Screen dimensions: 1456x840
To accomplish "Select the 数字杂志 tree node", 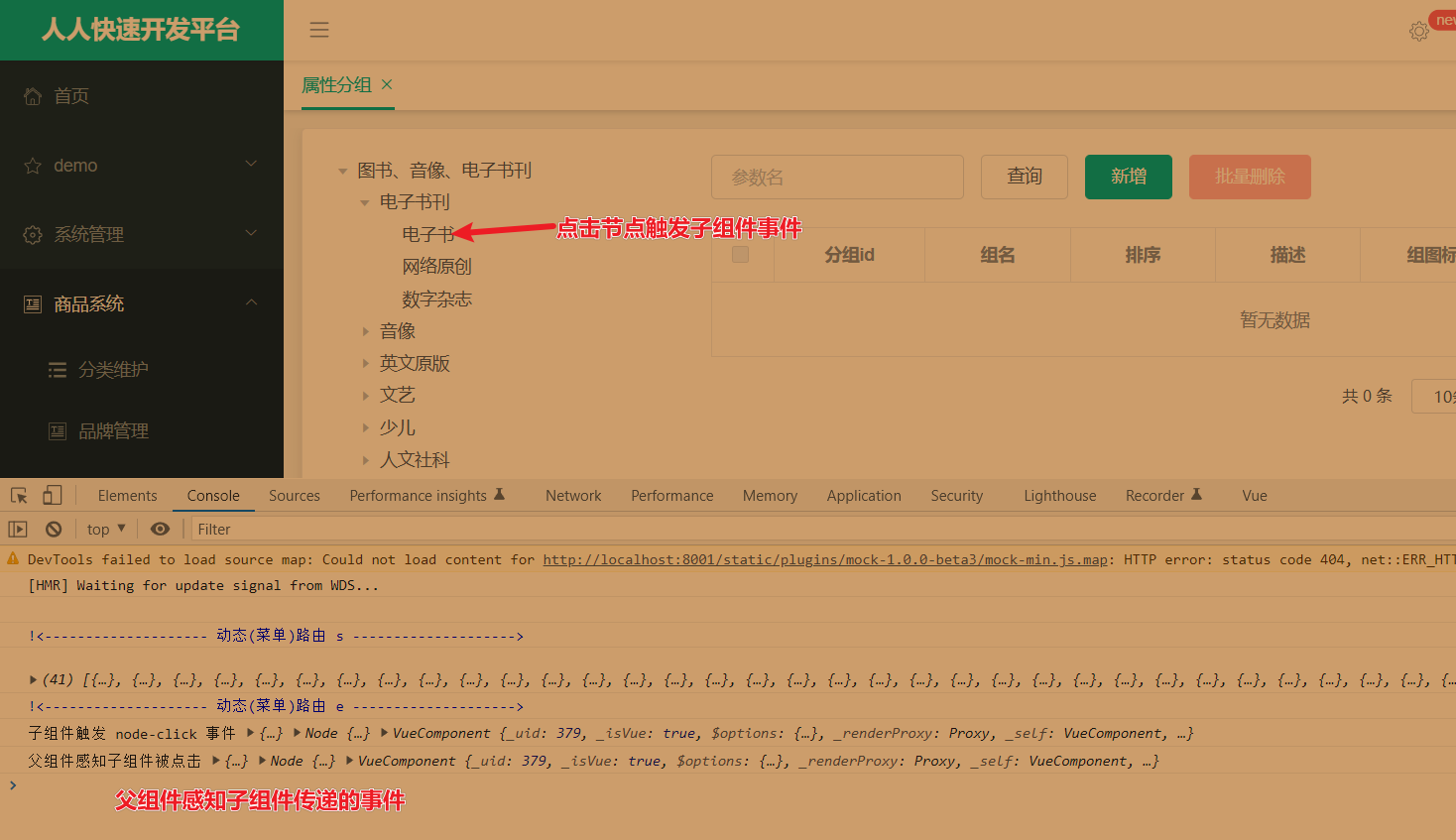I will pos(436,300).
